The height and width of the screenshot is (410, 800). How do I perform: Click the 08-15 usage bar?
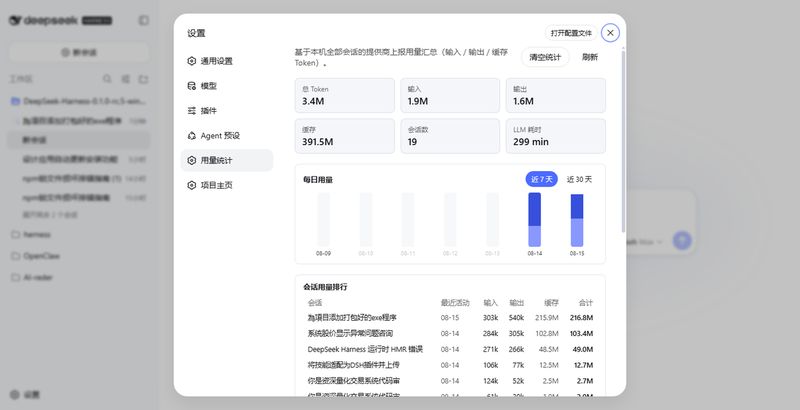pyautogui.click(x=577, y=220)
